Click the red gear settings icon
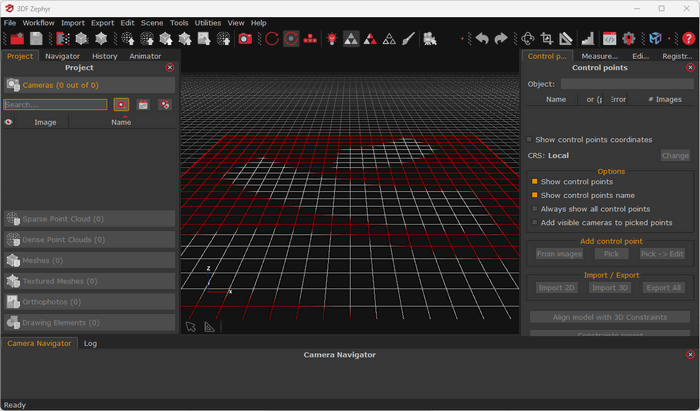Screen dimensions: 700x411 629,39
